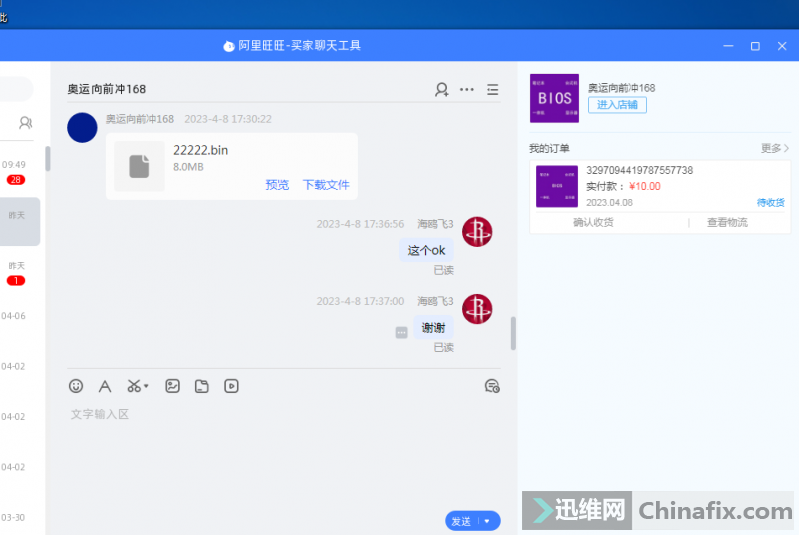Screen dimensions: 799x535
Task: Select the chat title 奥运向前冲168
Action: [106, 89]
